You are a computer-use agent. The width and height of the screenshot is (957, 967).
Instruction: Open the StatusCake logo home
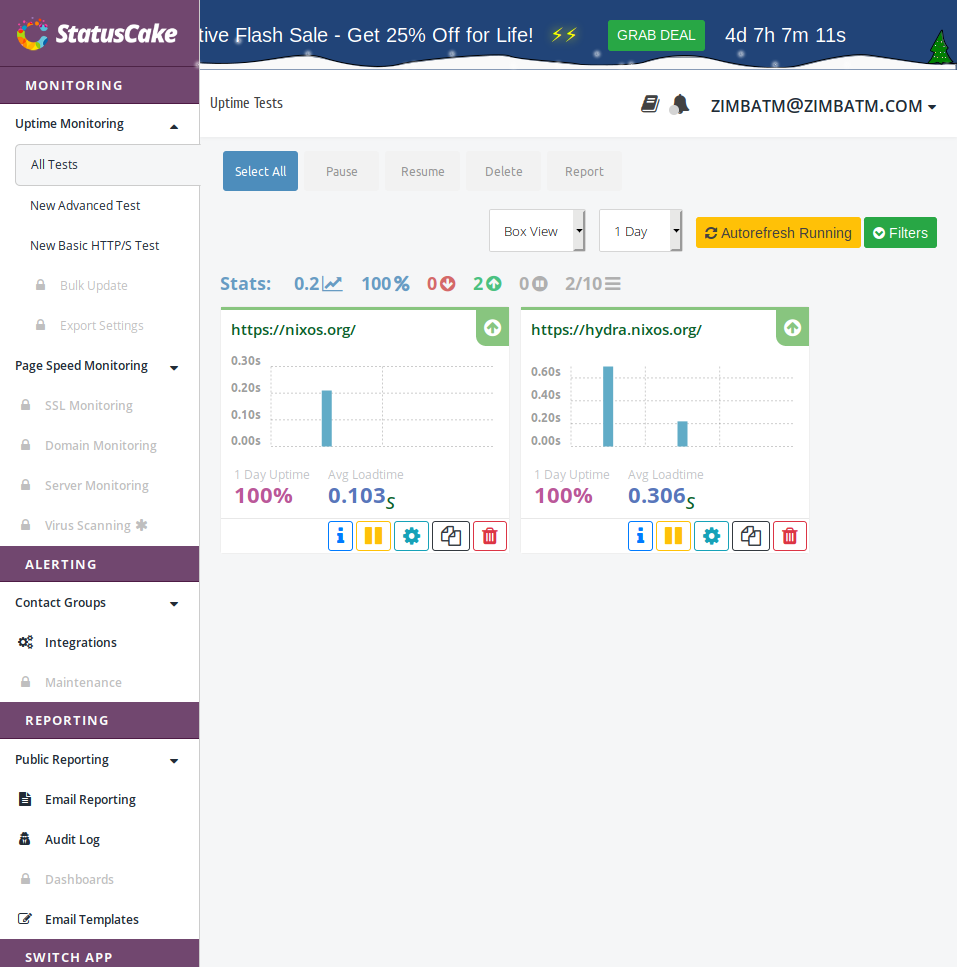click(x=97, y=34)
